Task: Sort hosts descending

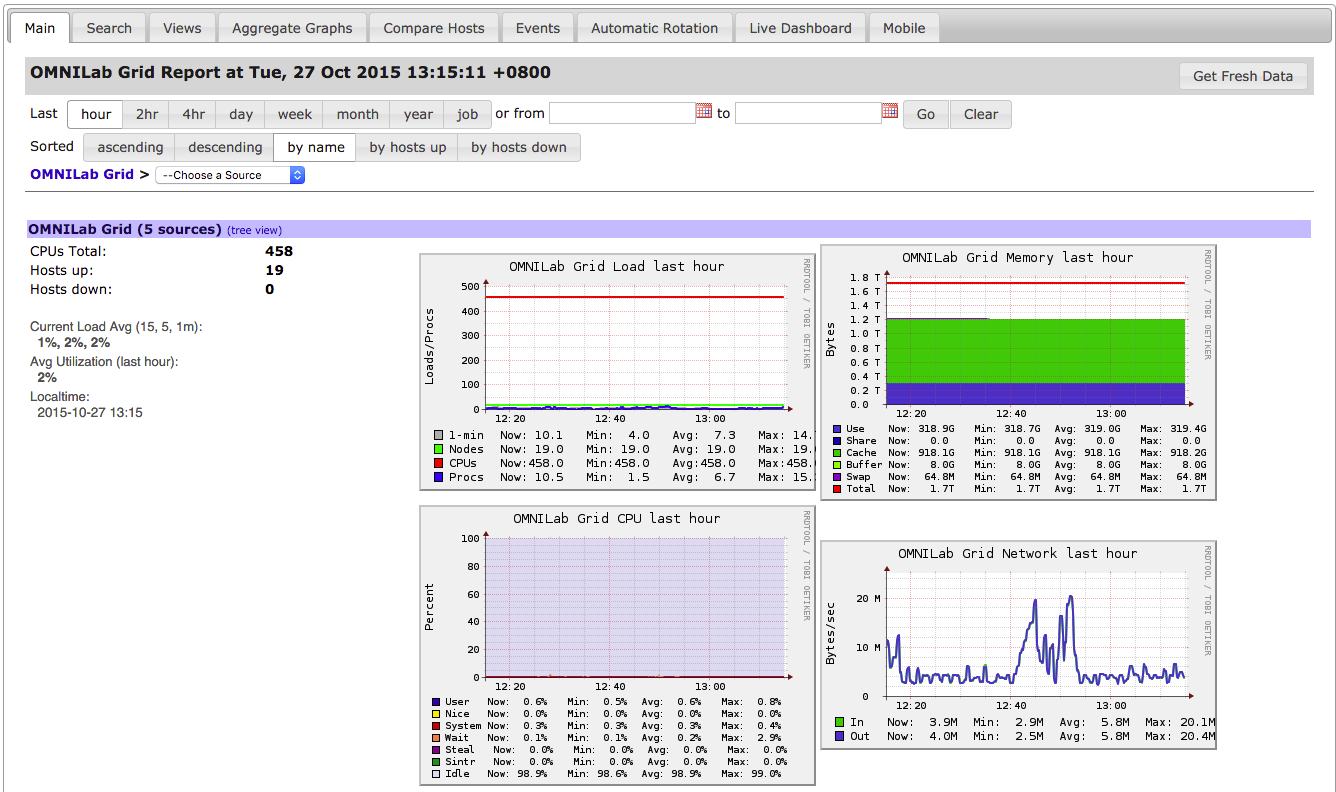Action: [225, 147]
